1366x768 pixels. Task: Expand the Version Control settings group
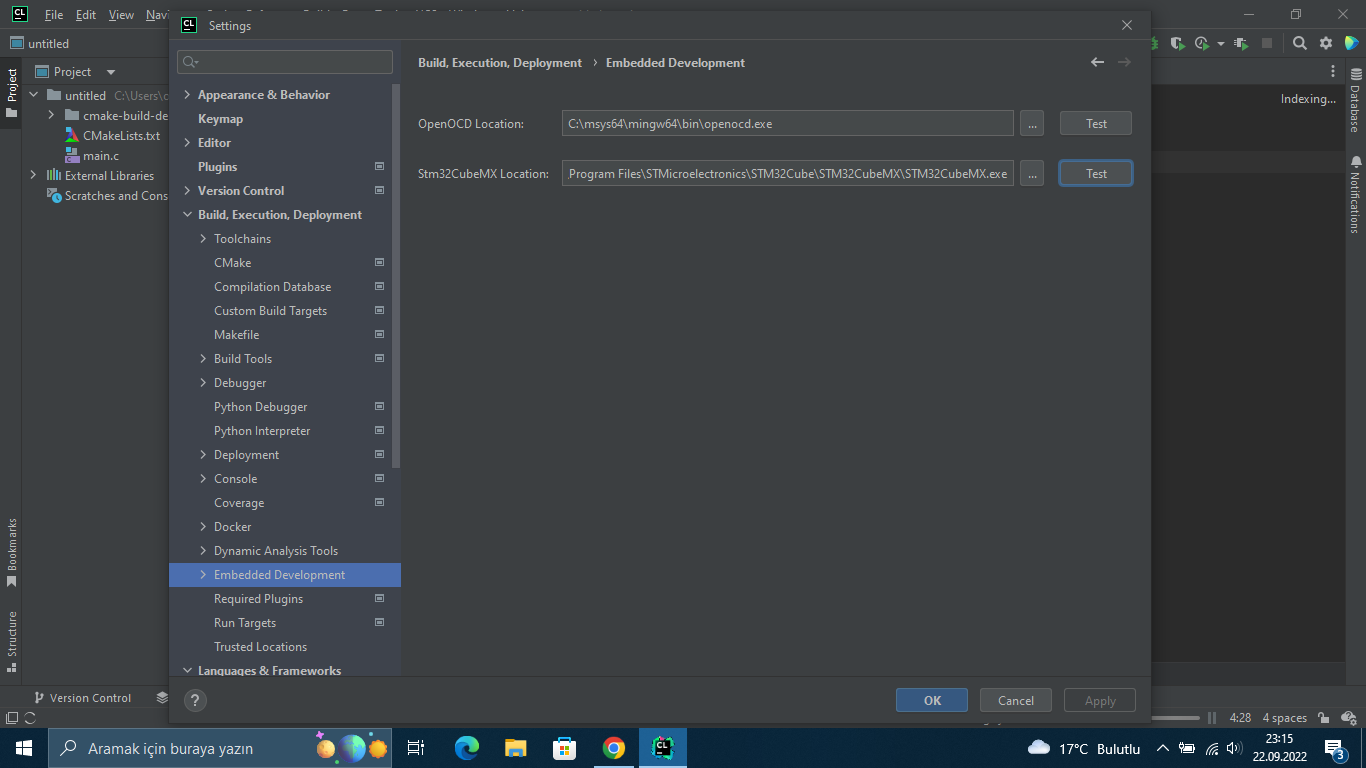(x=187, y=191)
